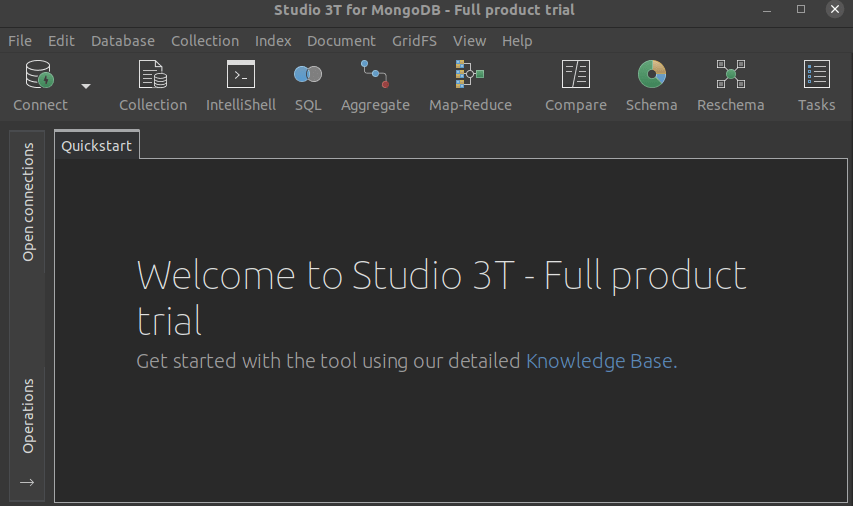
Task: Expand the Connect dropdown arrow
Action: (x=85, y=86)
